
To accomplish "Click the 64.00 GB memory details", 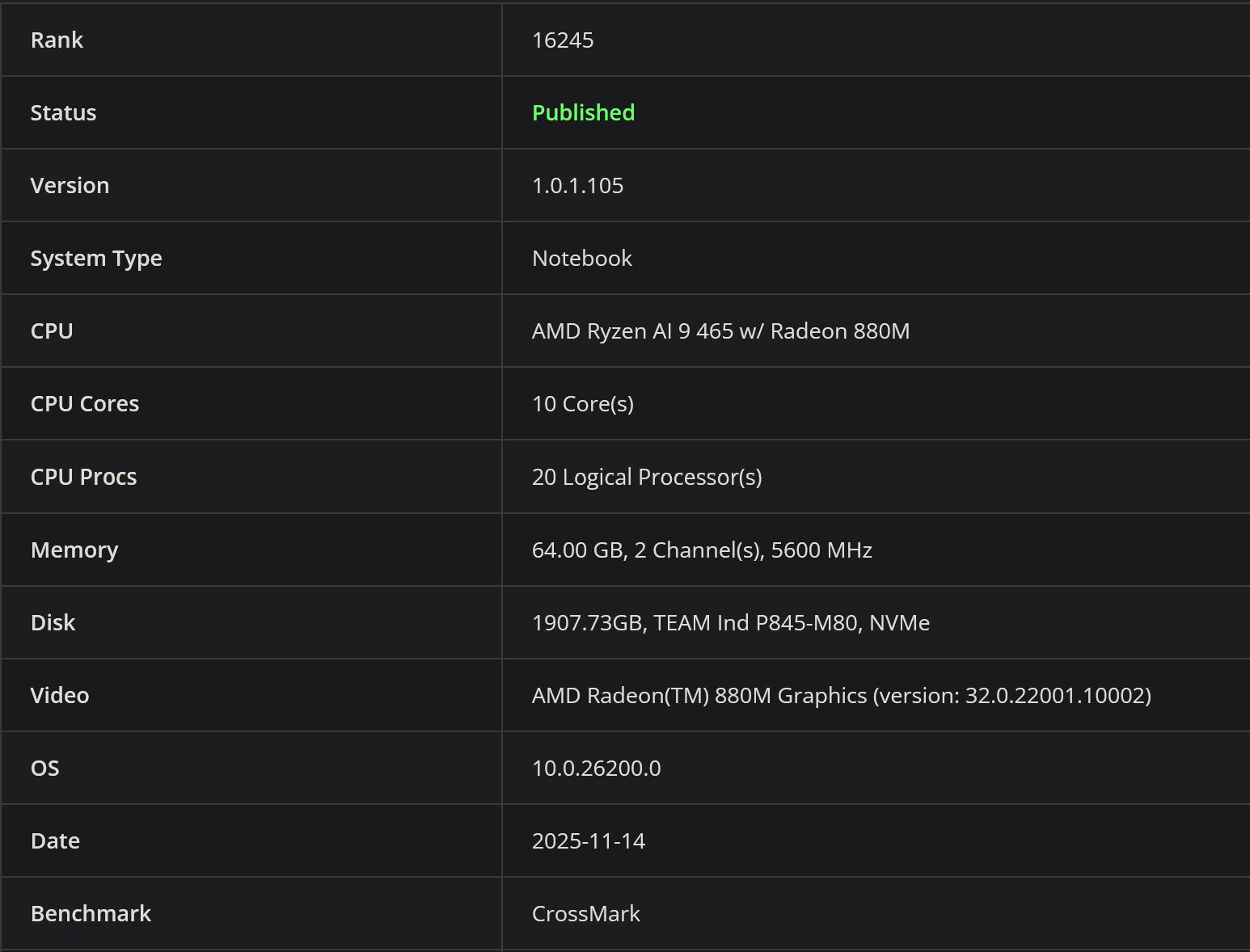I will 702,550.
